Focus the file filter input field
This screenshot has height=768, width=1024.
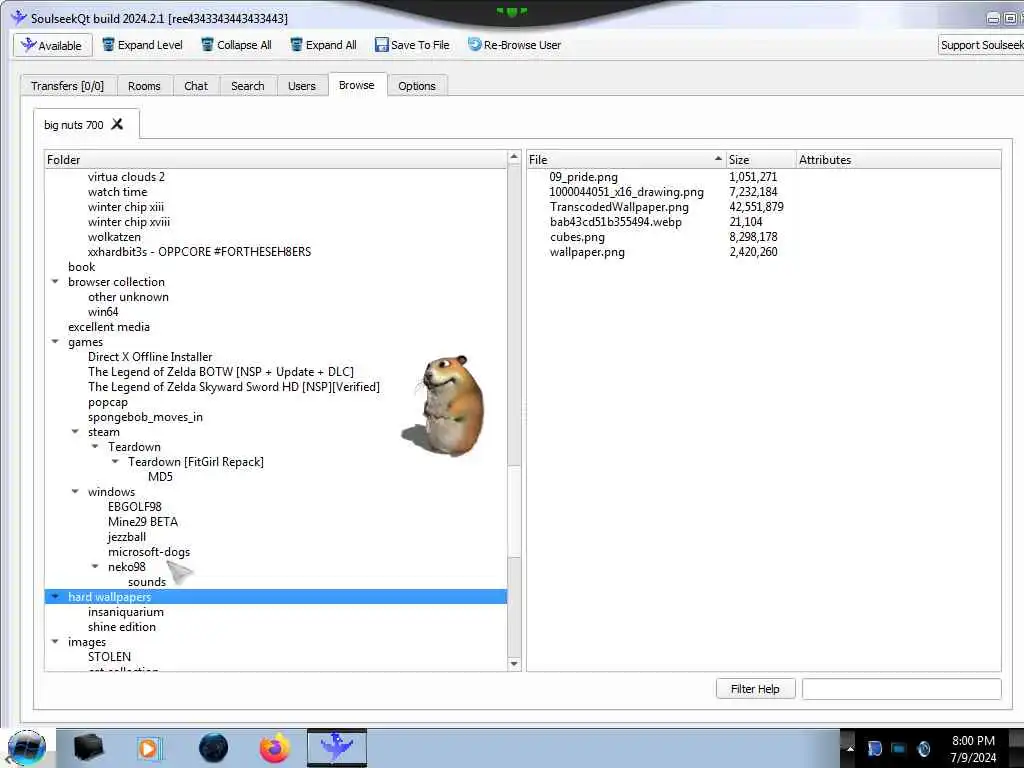[901, 689]
